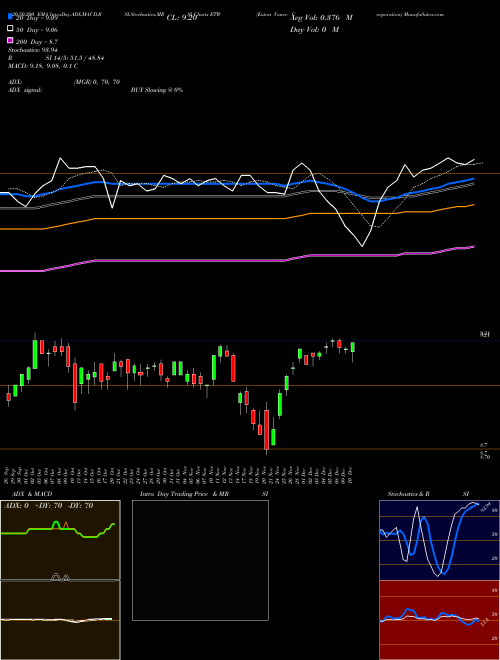Click the '(MGR) 0, 70, 70' ADX values
The width and height of the screenshot is (500, 660).
(97, 82)
